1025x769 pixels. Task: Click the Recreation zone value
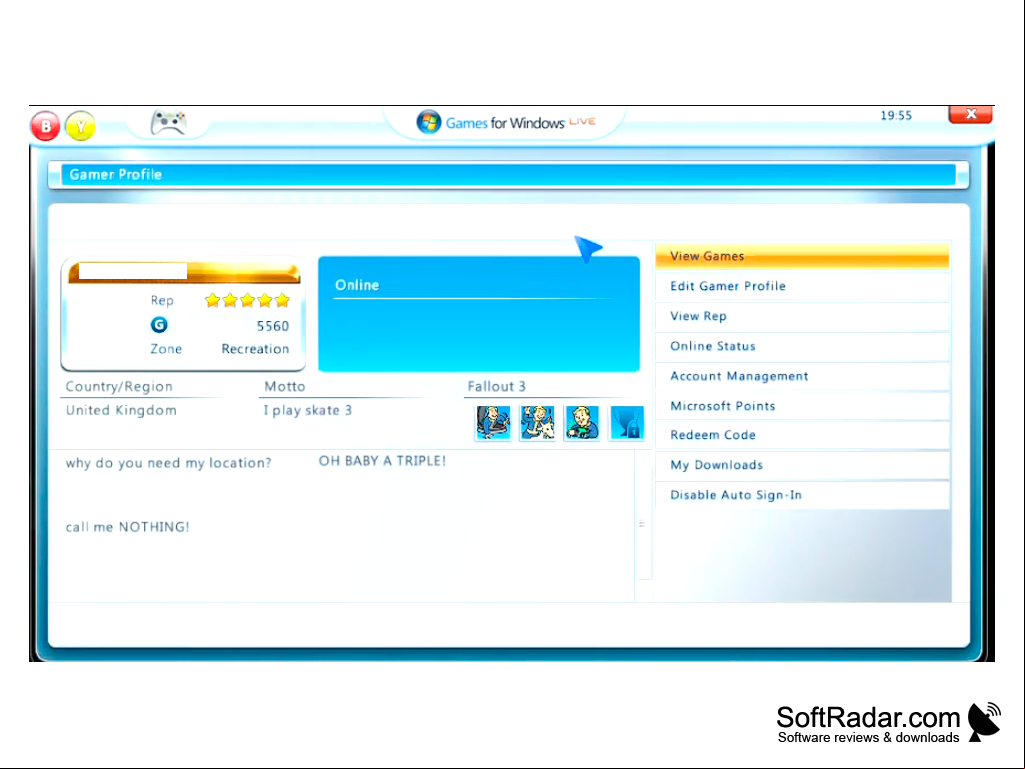(x=255, y=349)
